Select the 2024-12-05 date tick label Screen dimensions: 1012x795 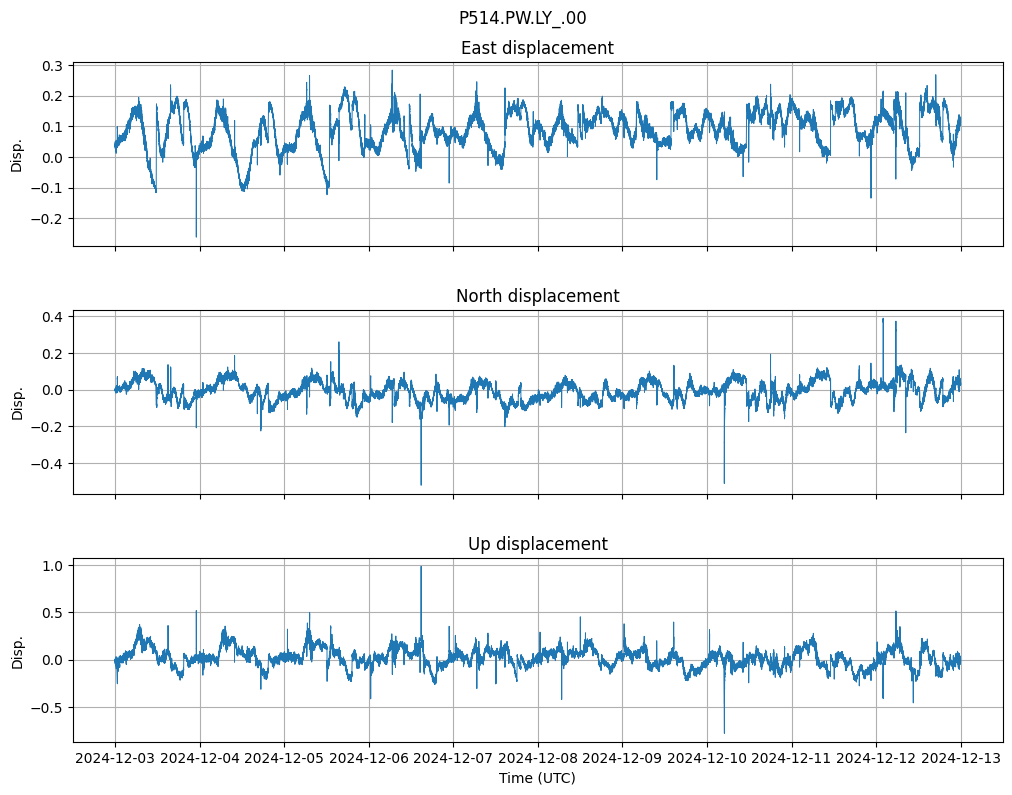click(x=284, y=758)
